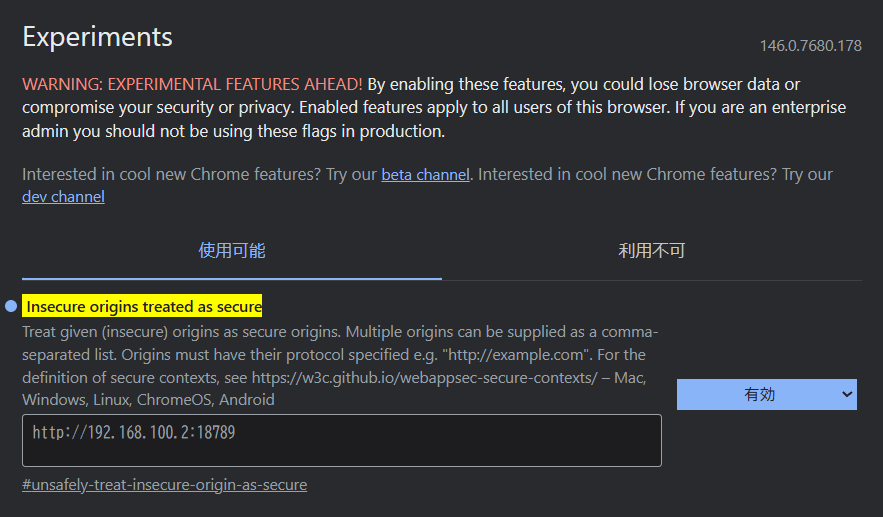Open the beta channel link

pos(425,175)
